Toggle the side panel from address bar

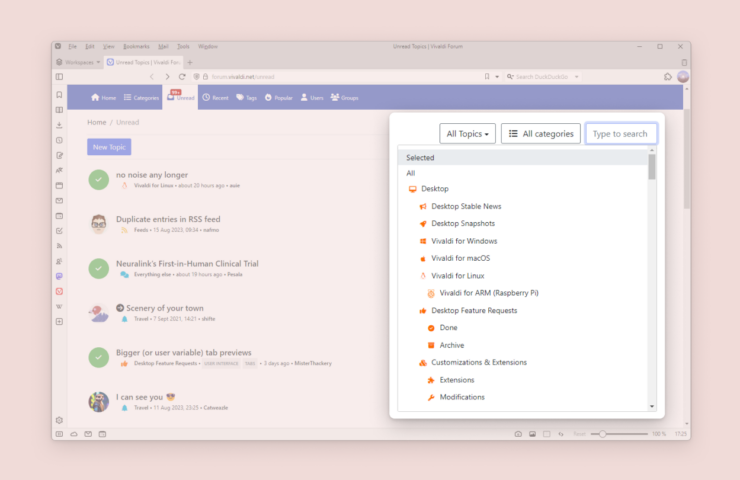[59, 76]
